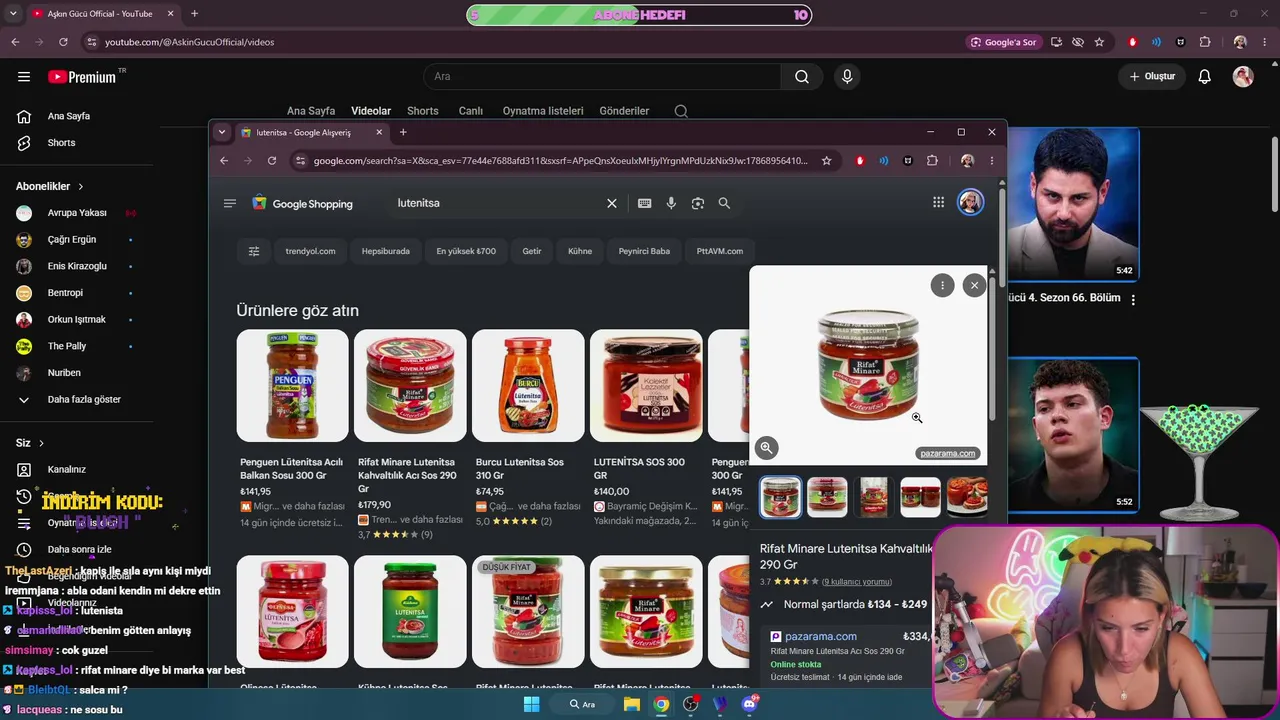Open the Google apps grid
The width and height of the screenshot is (1280, 720).
[938, 203]
